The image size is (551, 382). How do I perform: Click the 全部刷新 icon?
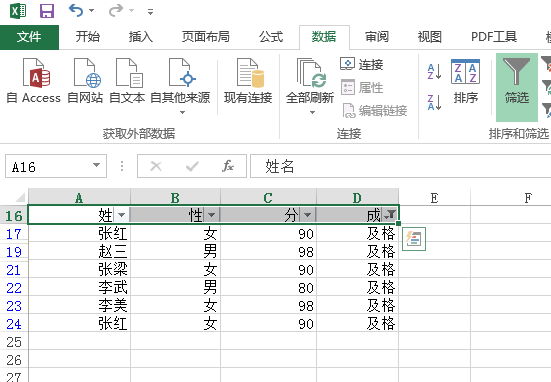tap(310, 73)
